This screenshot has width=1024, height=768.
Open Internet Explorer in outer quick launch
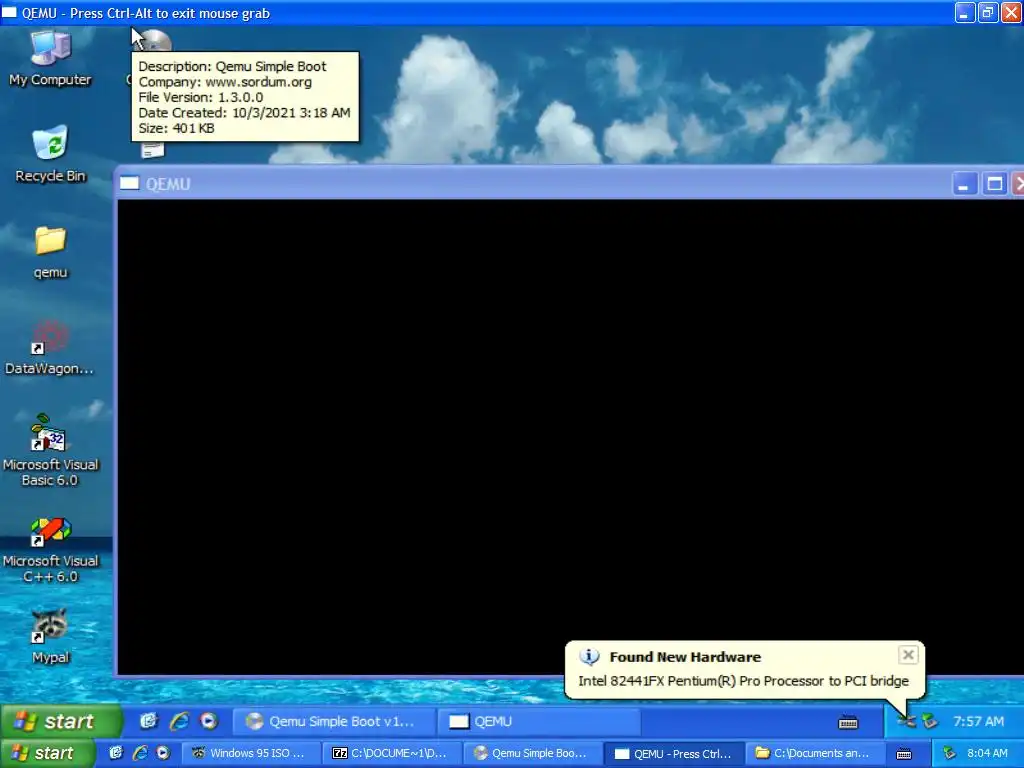tap(140, 753)
